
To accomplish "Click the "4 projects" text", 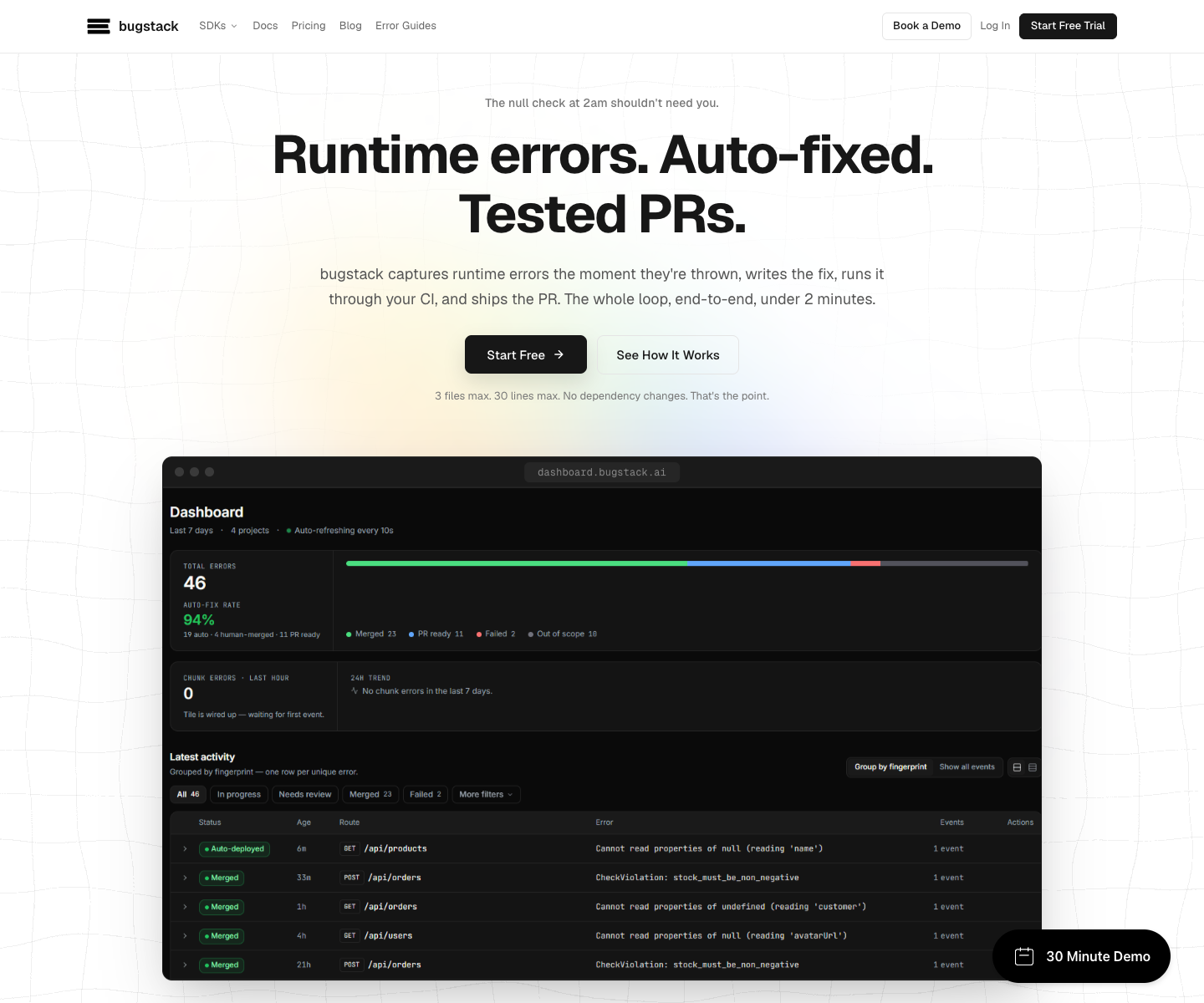I will pyautogui.click(x=250, y=531).
